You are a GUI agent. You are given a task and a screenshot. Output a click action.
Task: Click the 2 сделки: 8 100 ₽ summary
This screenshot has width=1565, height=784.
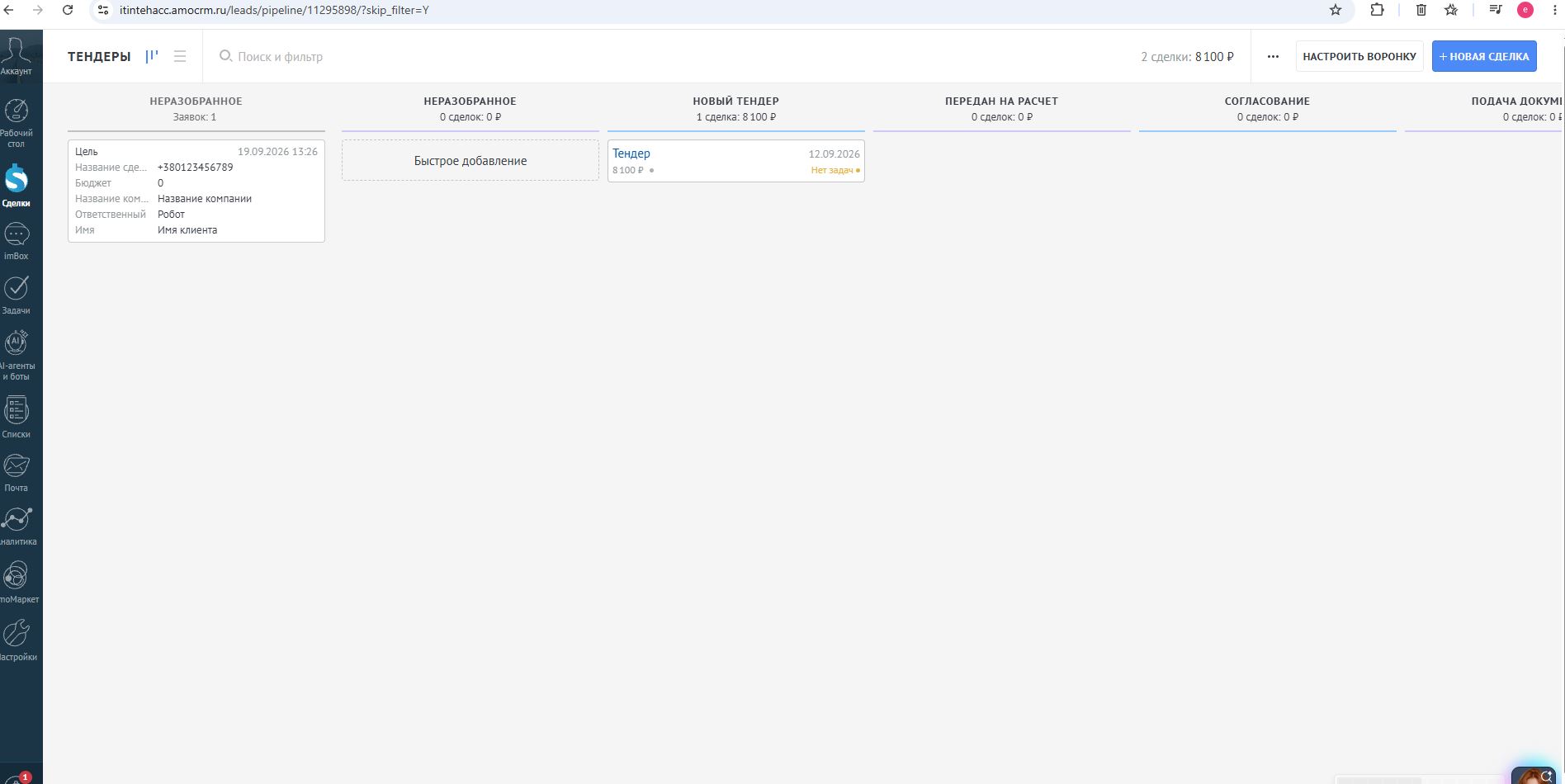[x=1187, y=57]
